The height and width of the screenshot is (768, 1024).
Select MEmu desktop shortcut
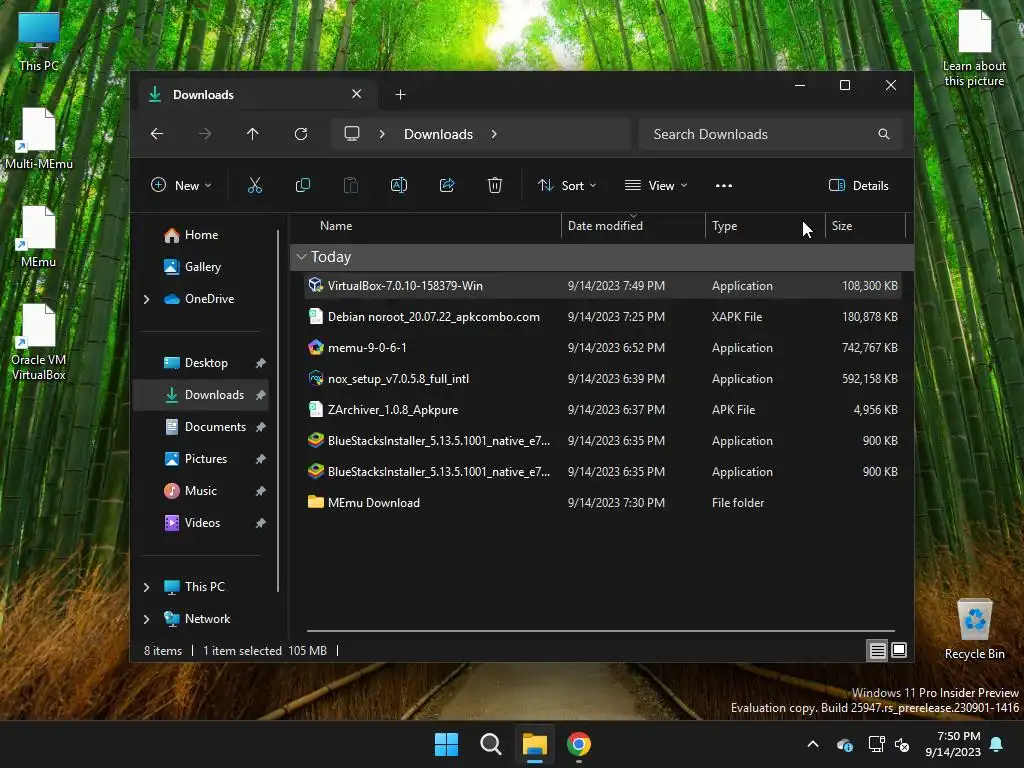(39, 236)
